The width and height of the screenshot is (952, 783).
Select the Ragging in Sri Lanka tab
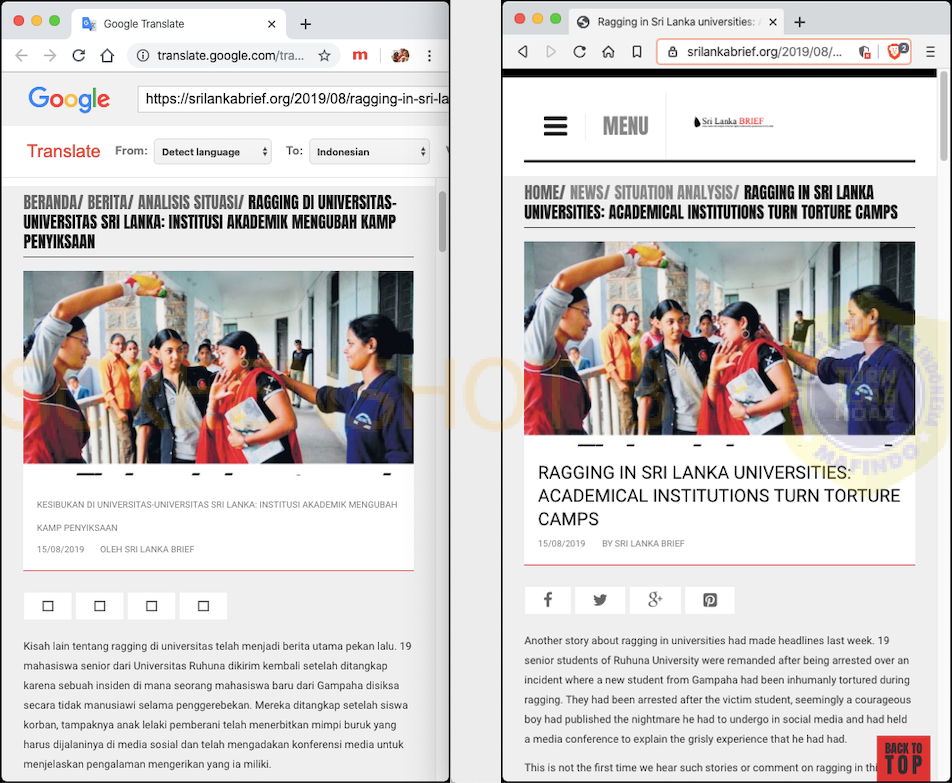[676, 22]
